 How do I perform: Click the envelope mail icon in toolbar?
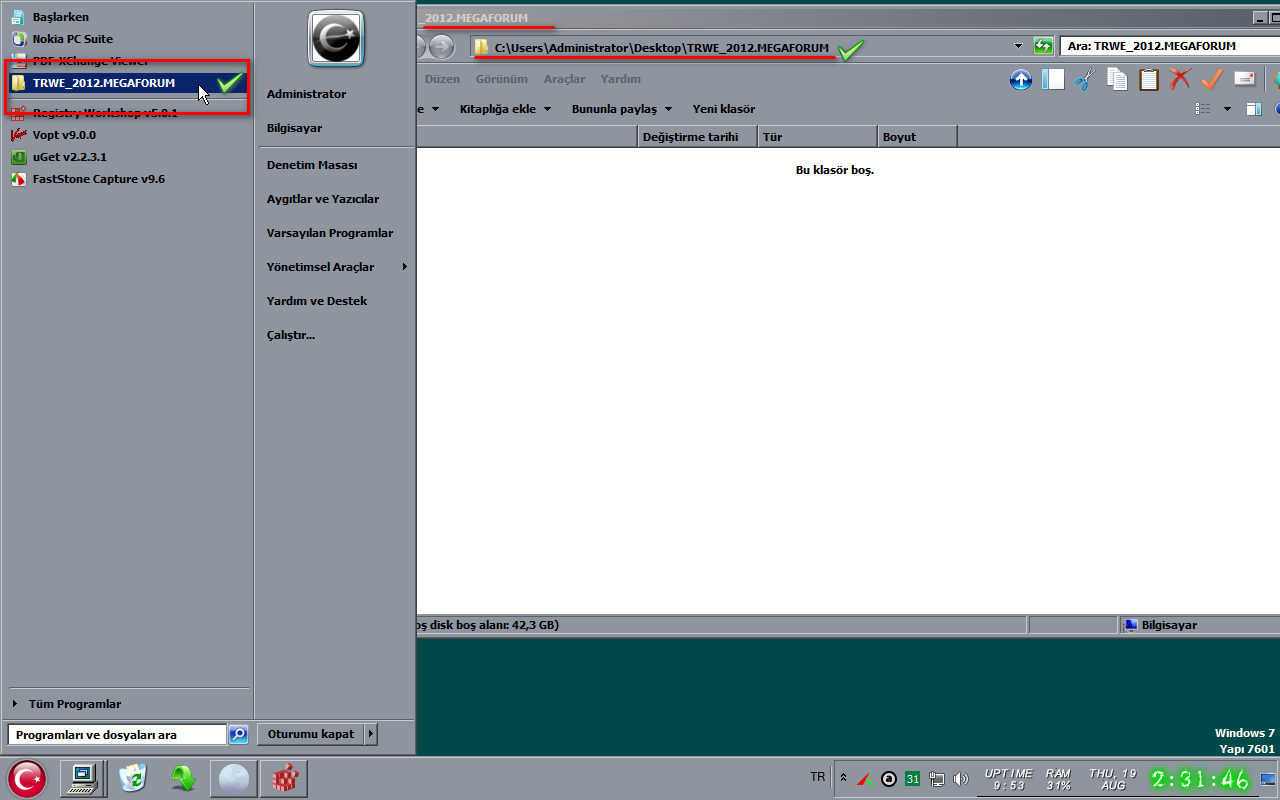pyautogui.click(x=1244, y=80)
